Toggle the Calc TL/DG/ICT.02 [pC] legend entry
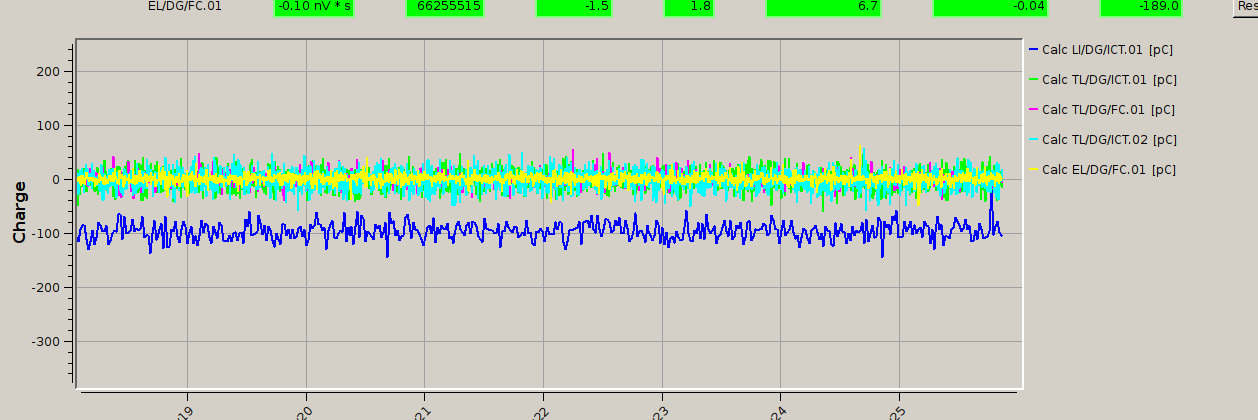1258x420 pixels. [x=1107, y=140]
